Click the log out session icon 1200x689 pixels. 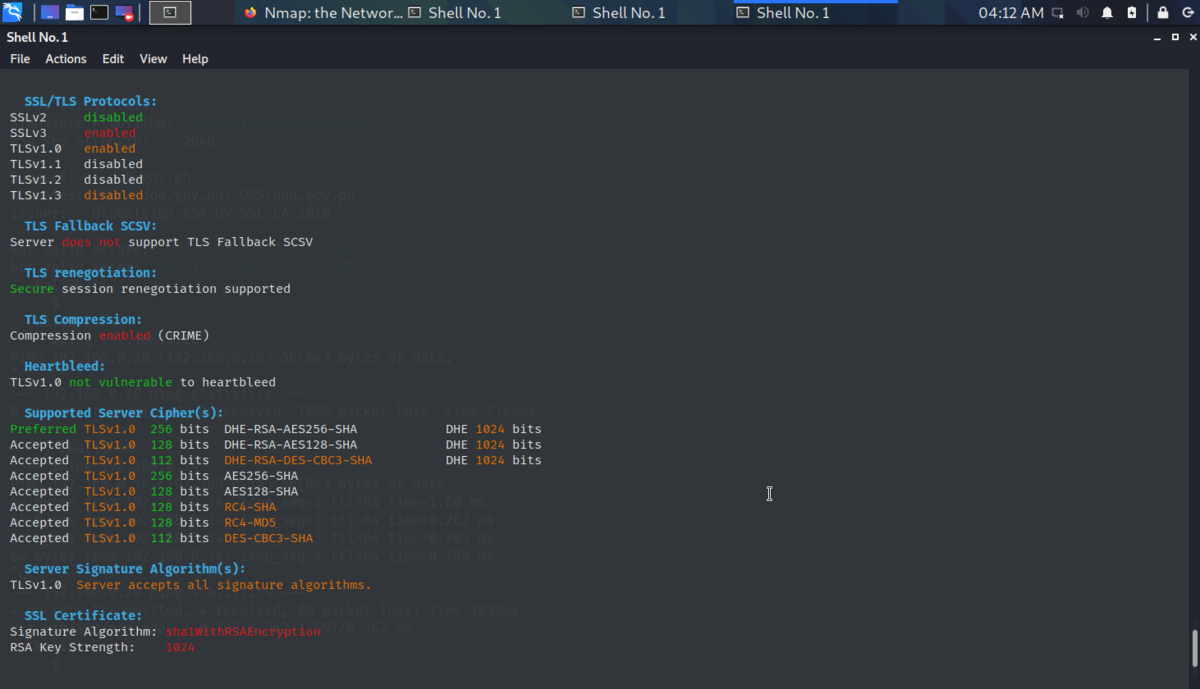pyautogui.click(x=1186, y=13)
